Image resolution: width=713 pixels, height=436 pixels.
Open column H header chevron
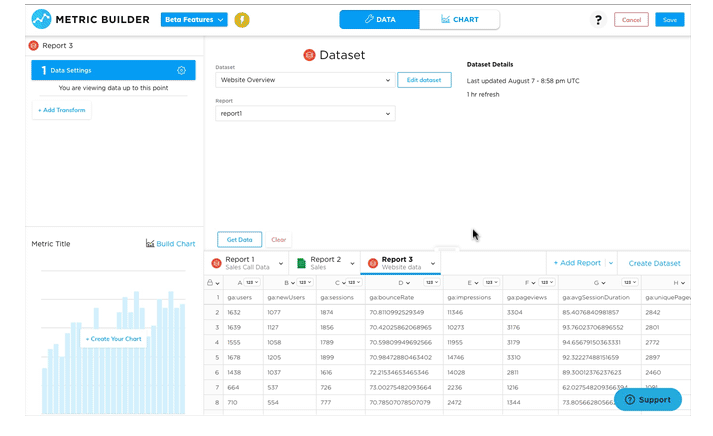click(683, 283)
